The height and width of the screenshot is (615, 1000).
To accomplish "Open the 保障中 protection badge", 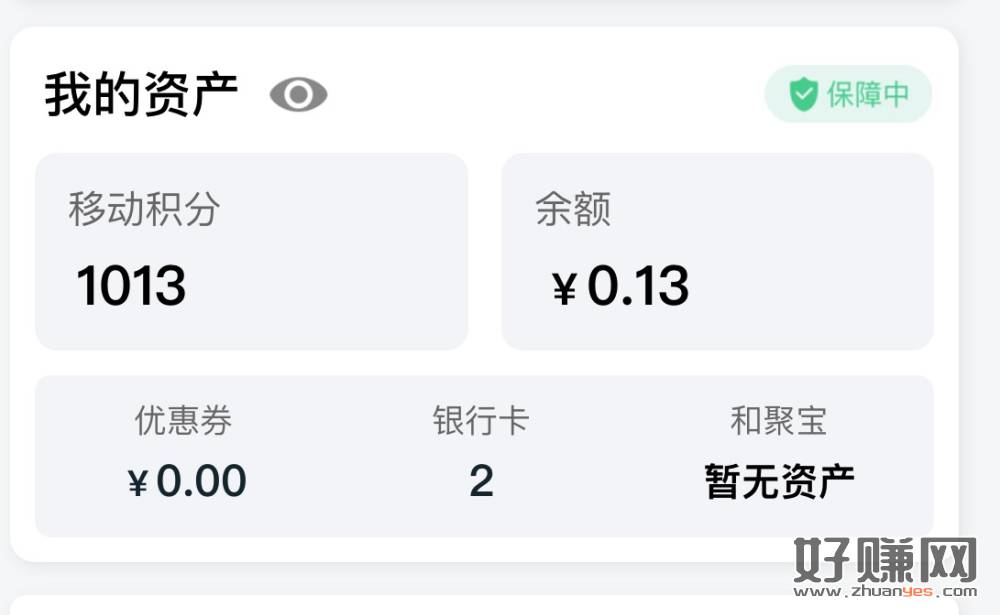I will click(x=848, y=94).
